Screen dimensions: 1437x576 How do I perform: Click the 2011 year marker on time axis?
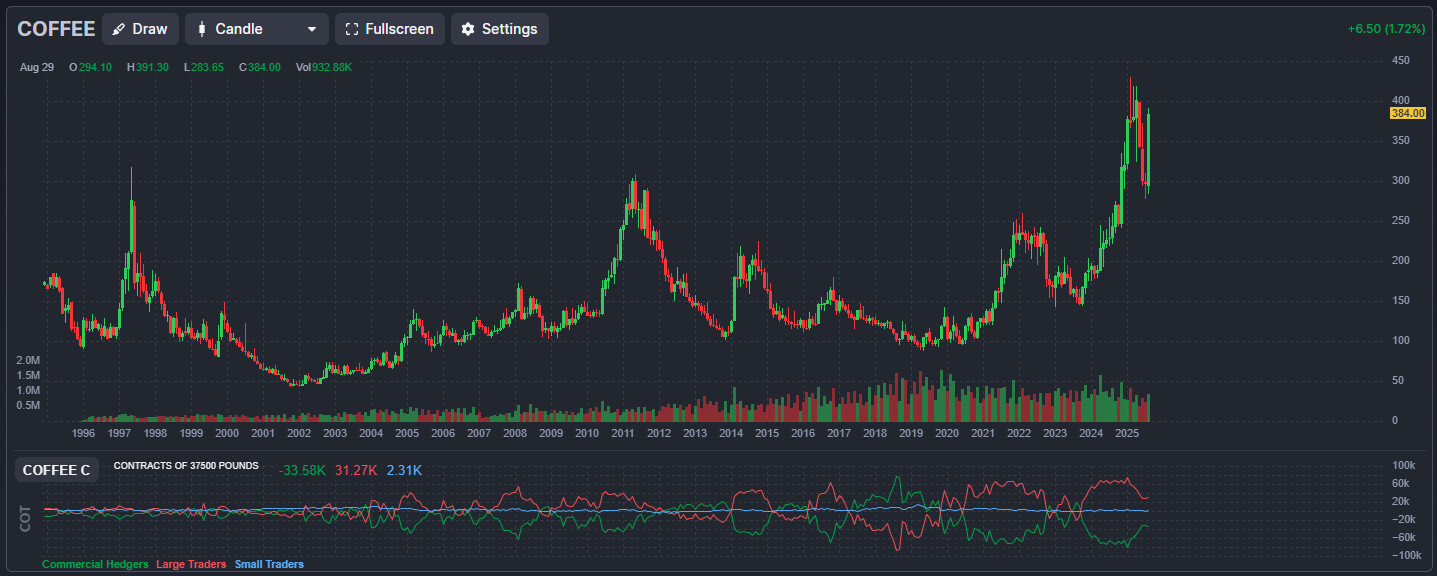point(623,433)
